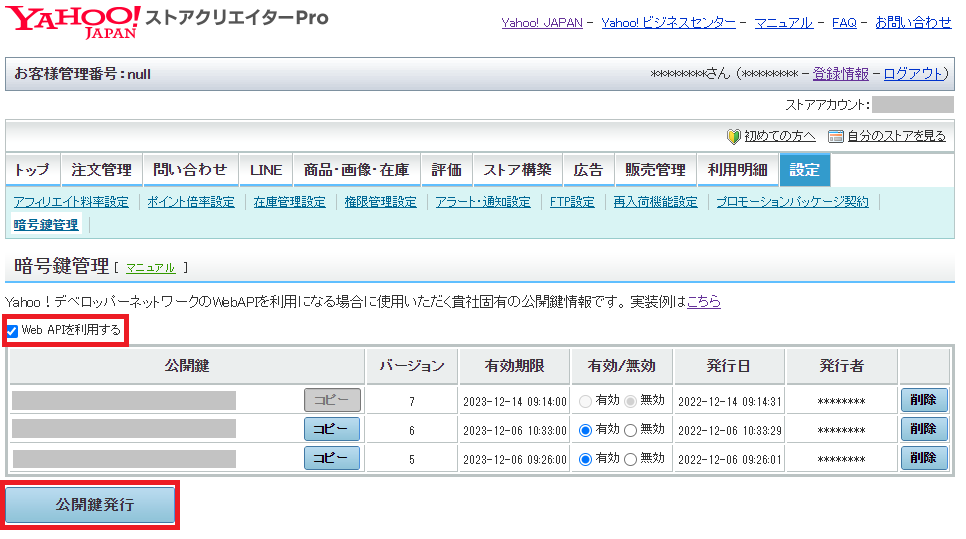Delete the version 7 public key
The width and height of the screenshot is (966, 539).
tap(924, 400)
